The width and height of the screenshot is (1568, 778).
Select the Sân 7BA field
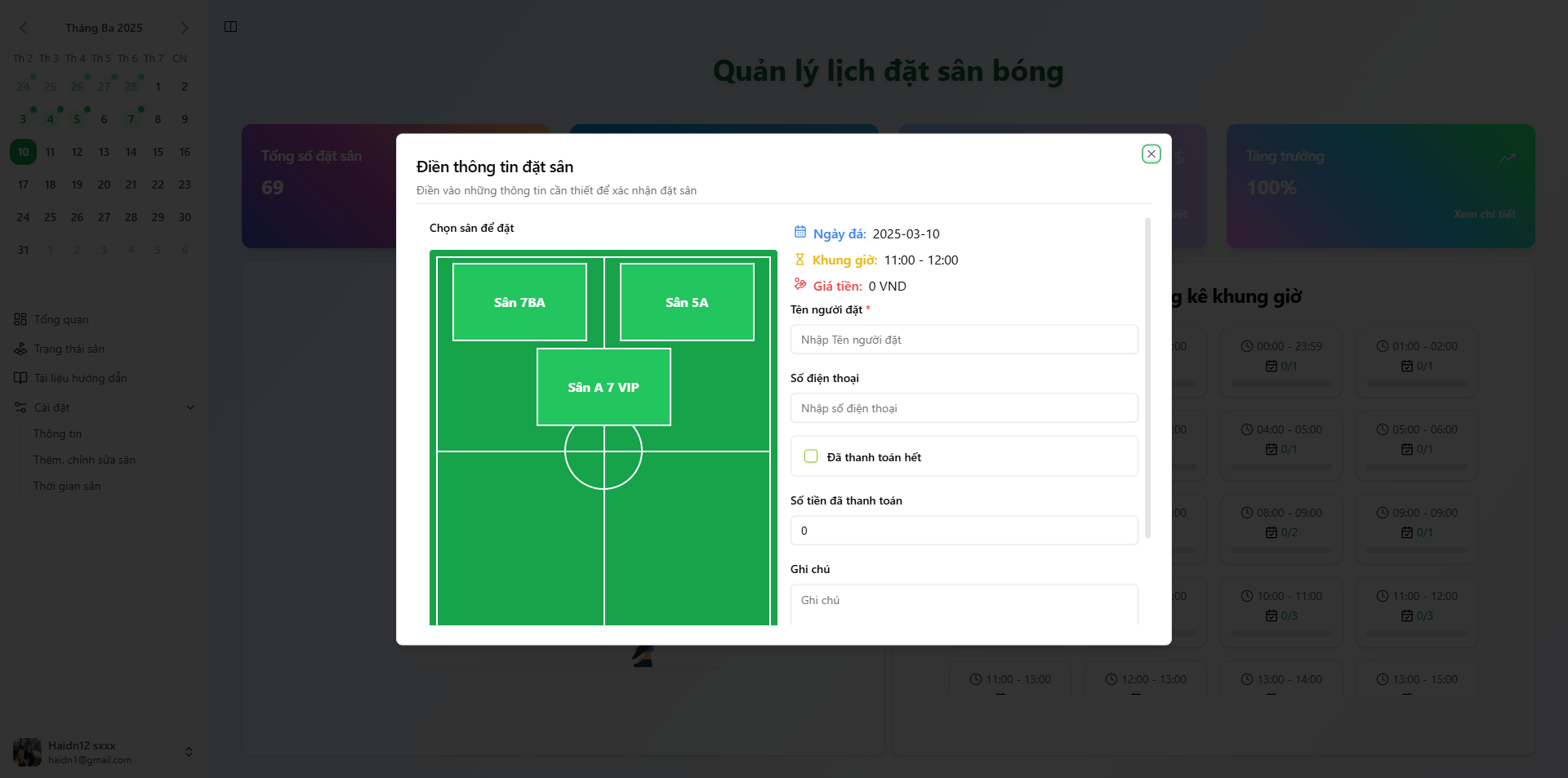[x=519, y=302]
